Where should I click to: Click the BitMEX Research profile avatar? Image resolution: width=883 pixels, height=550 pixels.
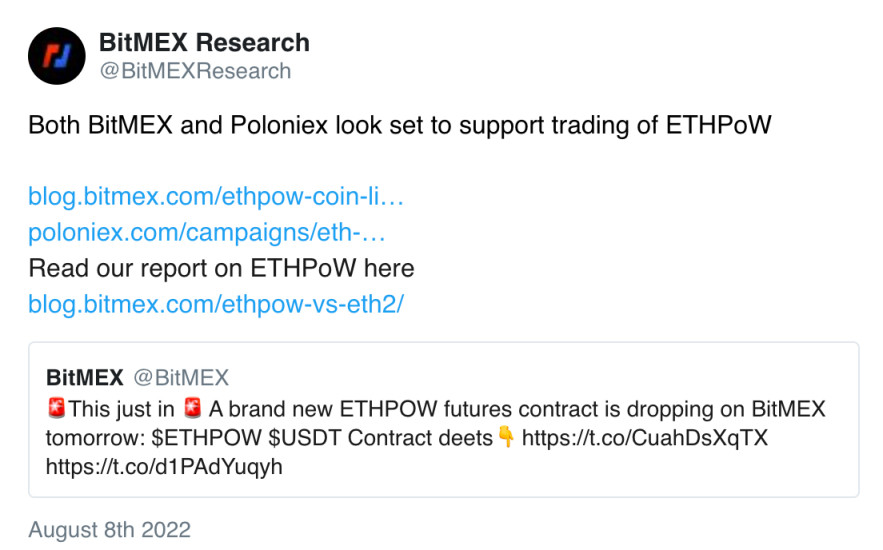tap(57, 56)
